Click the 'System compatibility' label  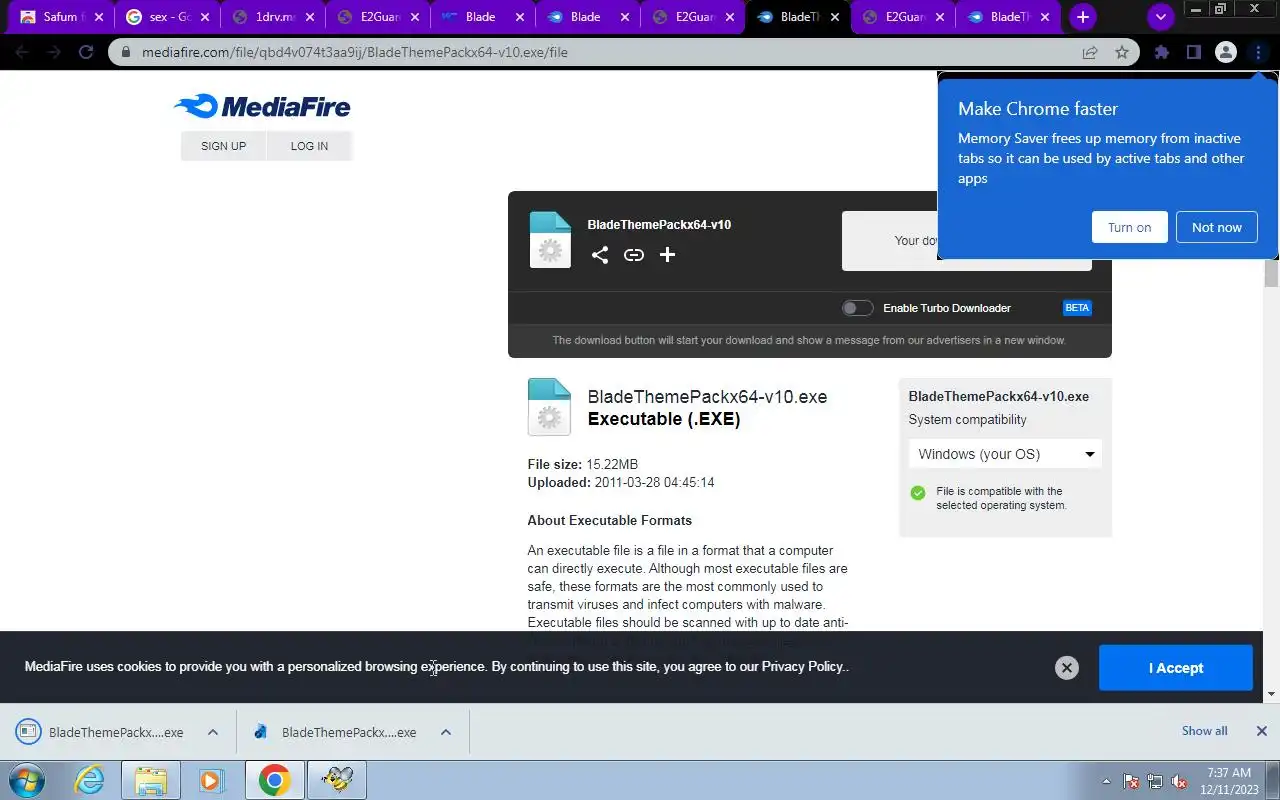(967, 420)
